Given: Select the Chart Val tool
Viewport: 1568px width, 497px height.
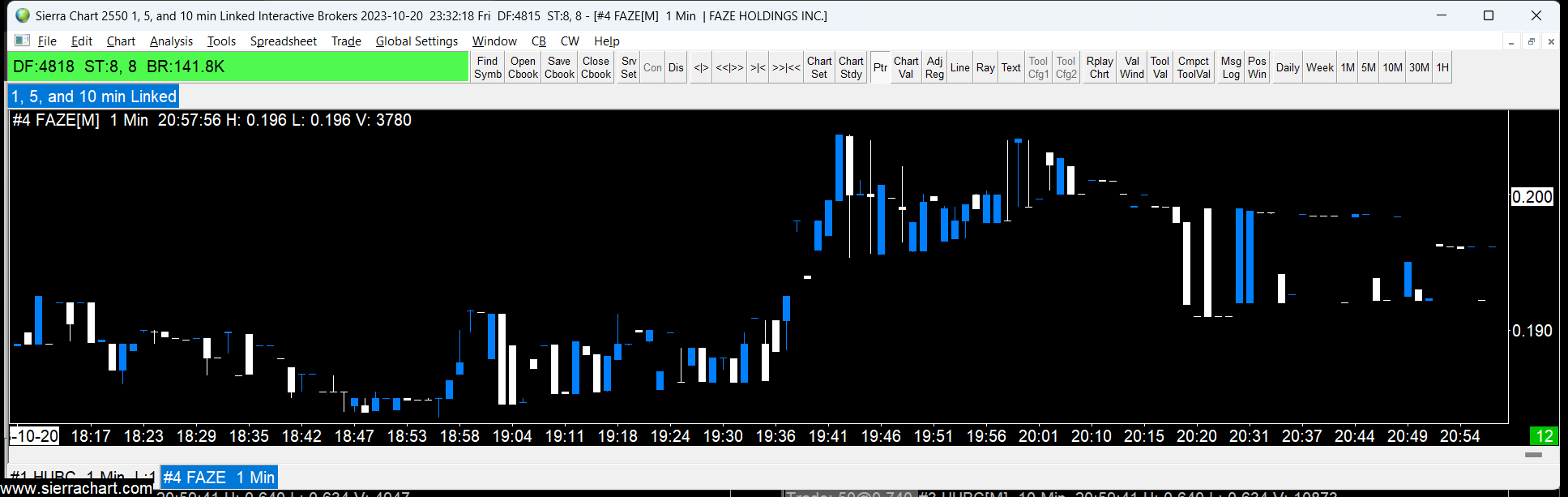Looking at the screenshot, I should pyautogui.click(x=906, y=67).
